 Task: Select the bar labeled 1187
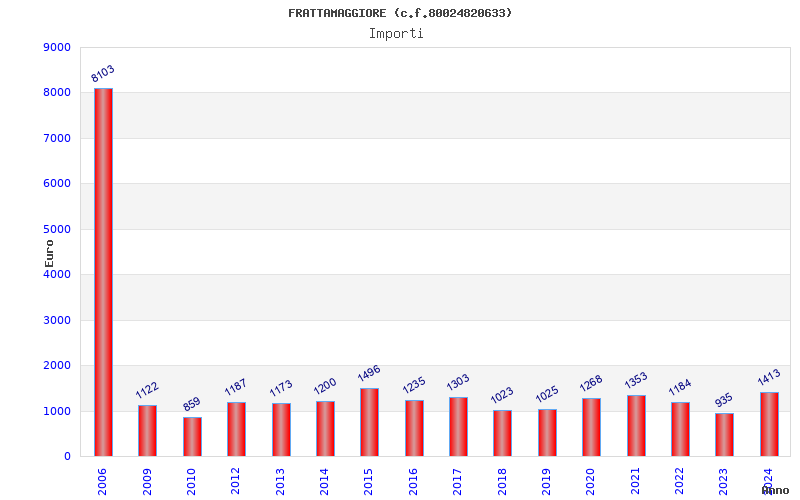[237, 429]
